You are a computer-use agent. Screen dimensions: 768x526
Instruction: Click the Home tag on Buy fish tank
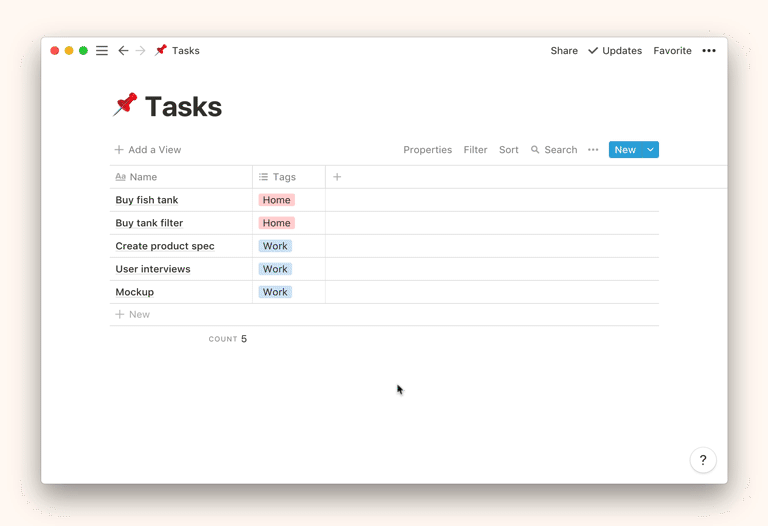pyautogui.click(x=277, y=200)
